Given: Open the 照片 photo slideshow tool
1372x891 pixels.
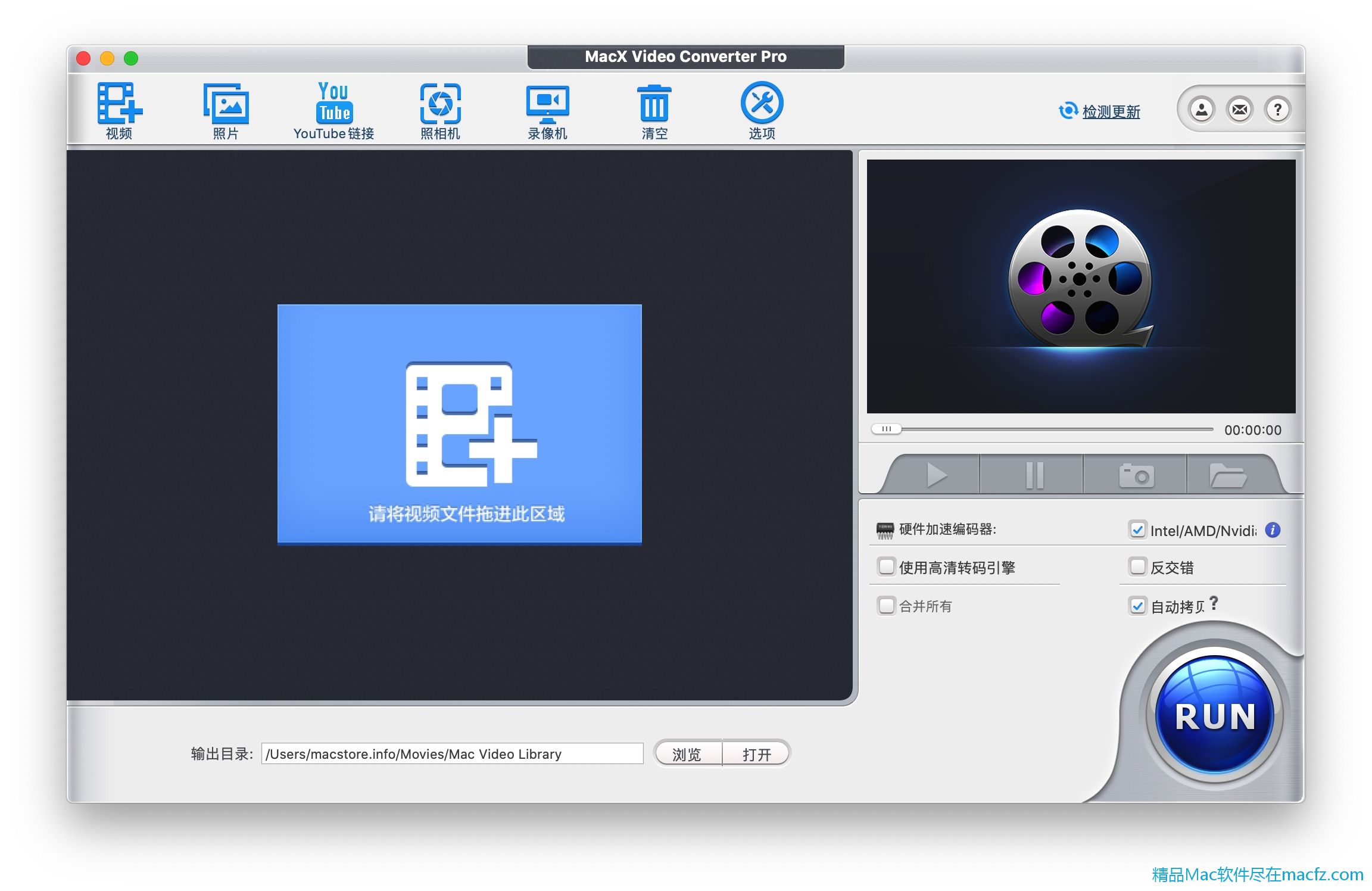Looking at the screenshot, I should click(226, 111).
